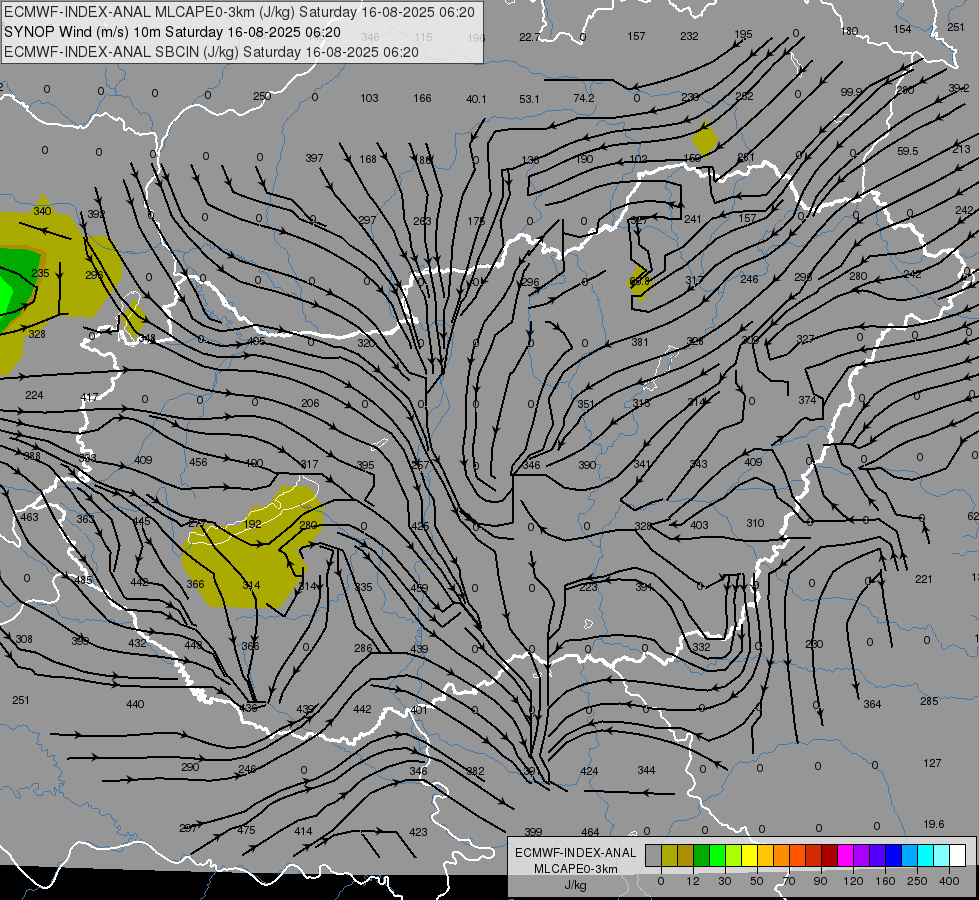Click the amber swatch right after 50
This screenshot has height=900, width=979.
click(x=765, y=856)
